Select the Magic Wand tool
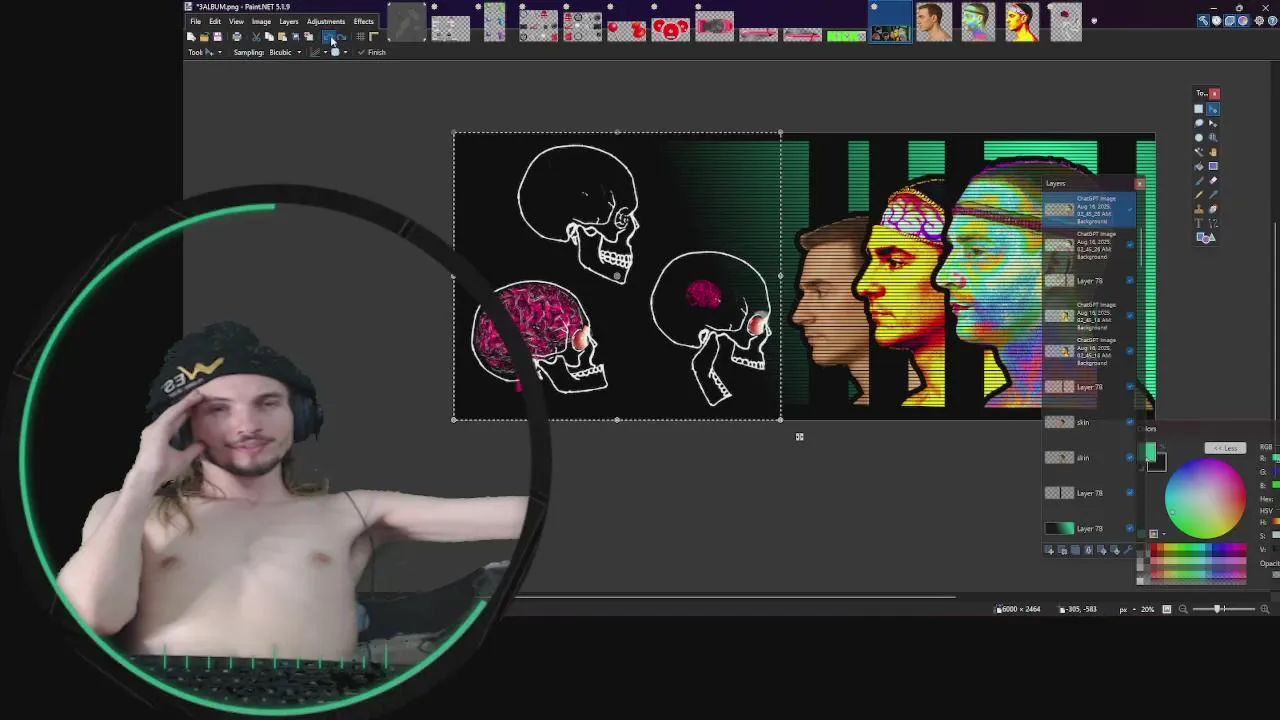The height and width of the screenshot is (720, 1280). click(1199, 152)
